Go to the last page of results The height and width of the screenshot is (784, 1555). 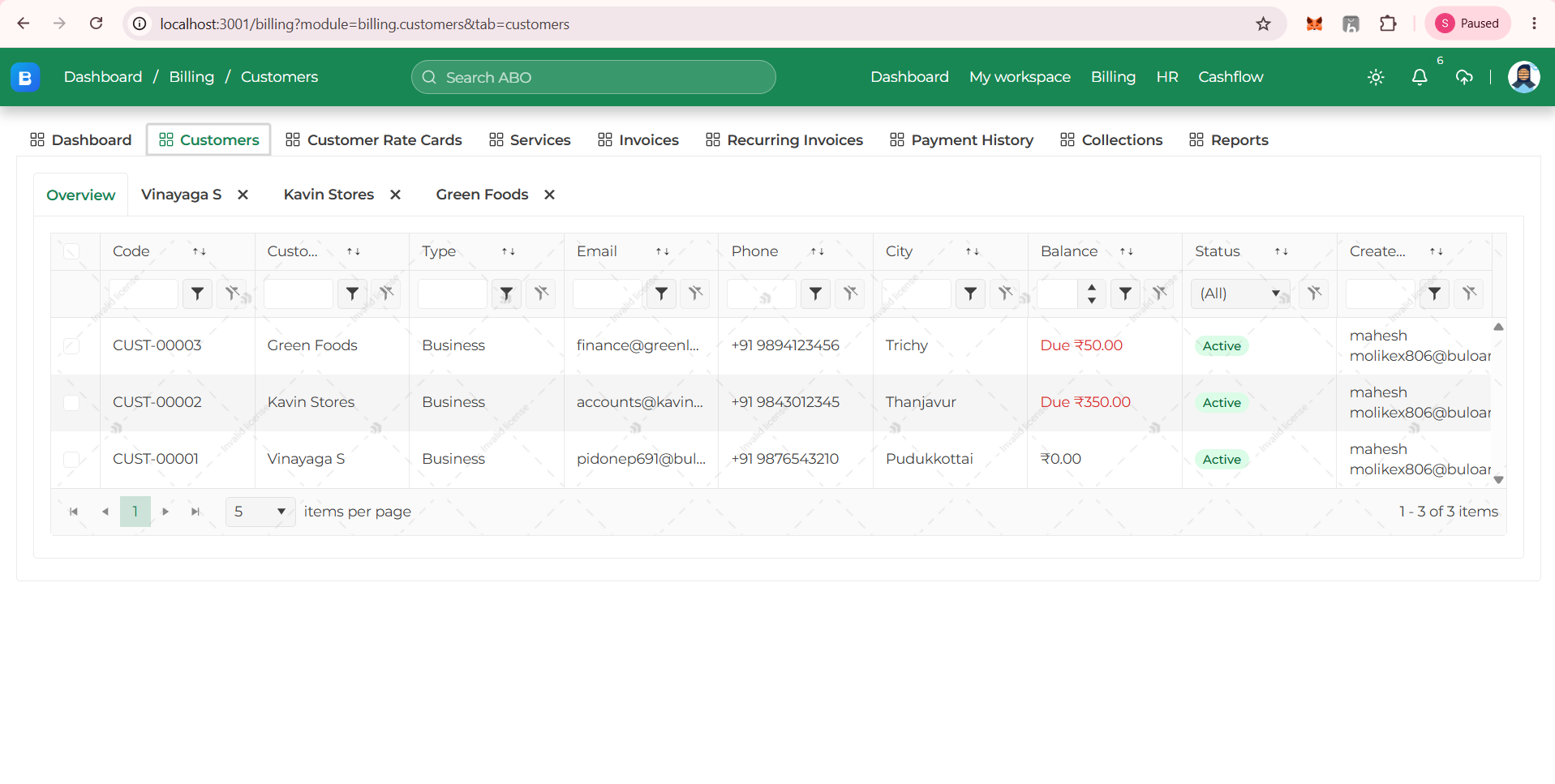point(195,512)
